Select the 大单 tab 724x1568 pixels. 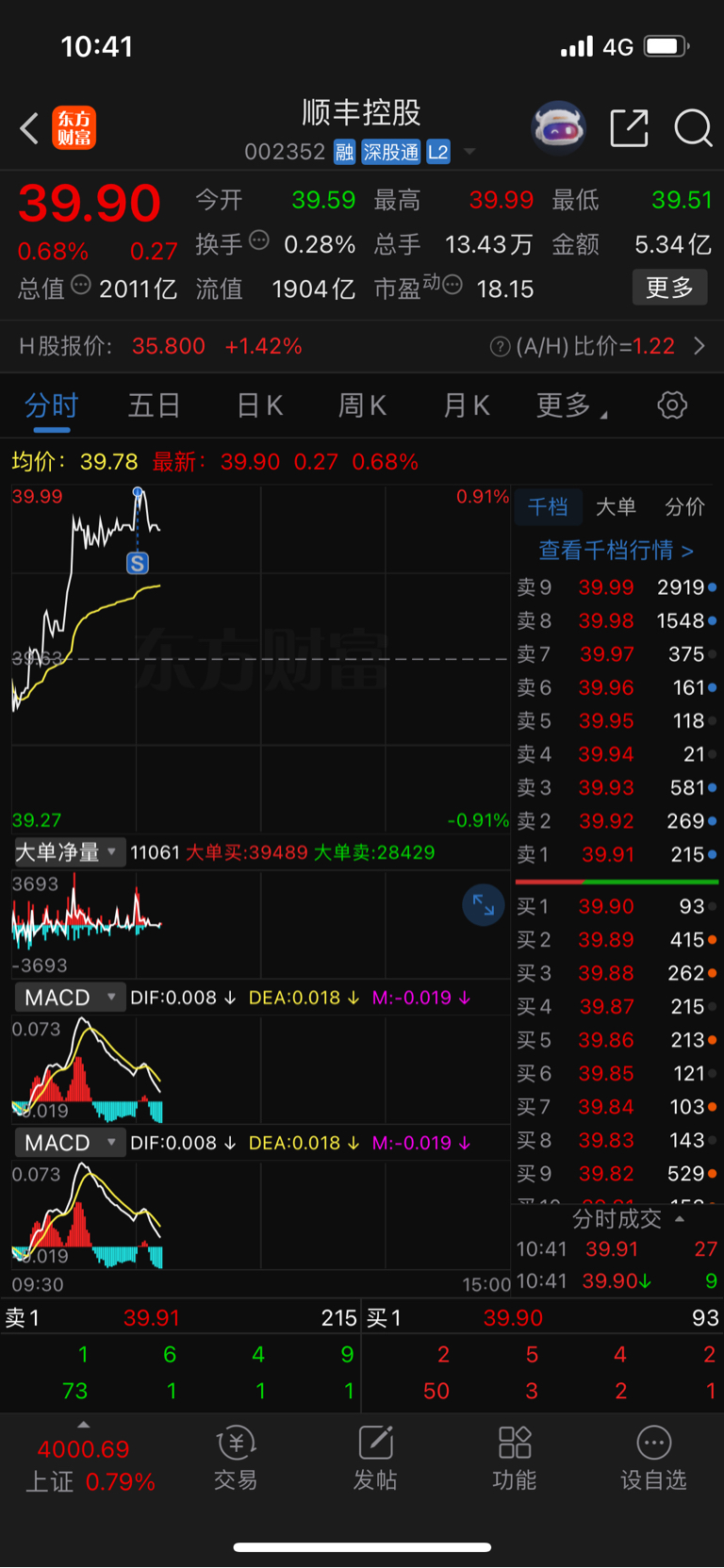click(x=616, y=507)
